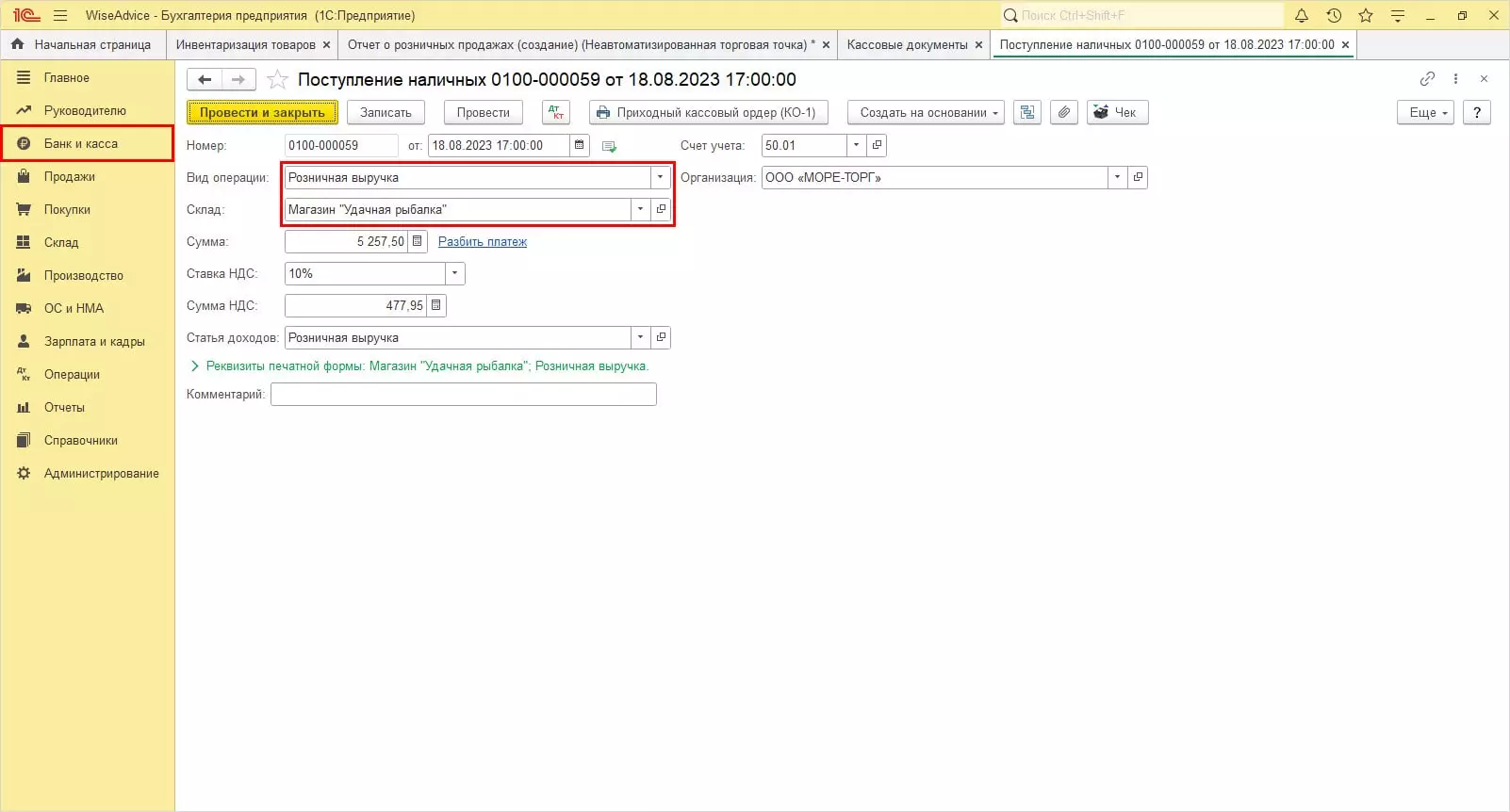The height and width of the screenshot is (812, 1510).
Task: Click the Номер field 0100-000059
Action: pos(341,145)
